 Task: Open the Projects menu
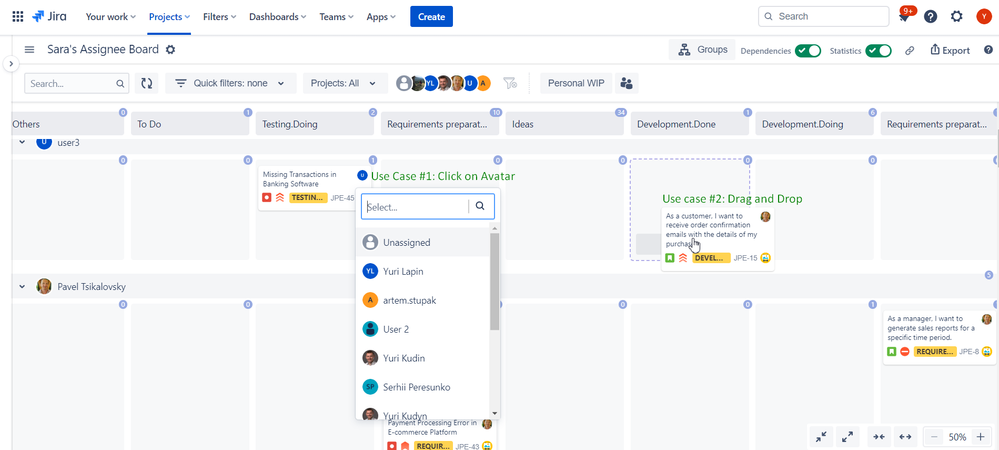tap(169, 17)
